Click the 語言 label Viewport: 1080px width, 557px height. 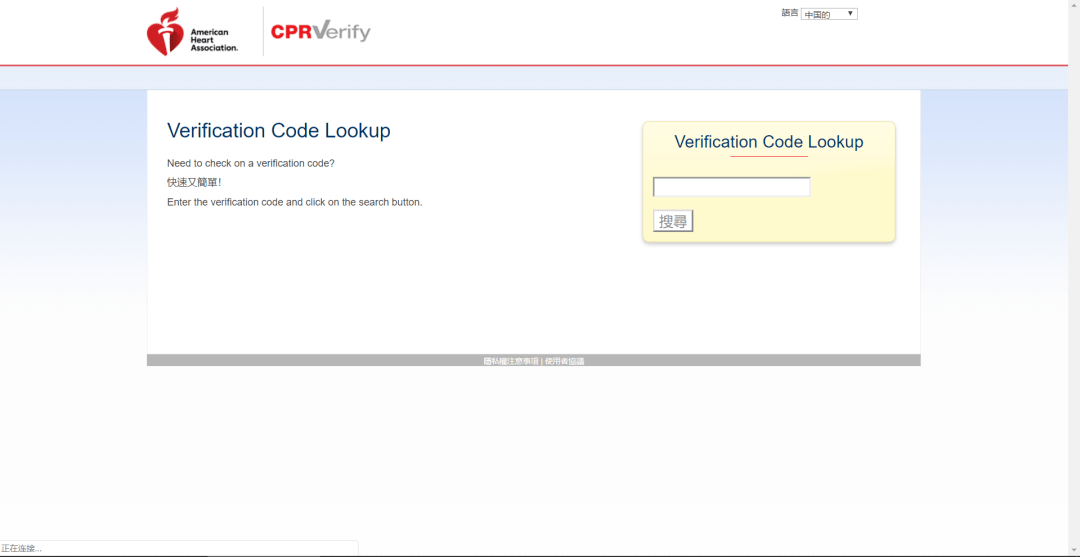[790, 13]
